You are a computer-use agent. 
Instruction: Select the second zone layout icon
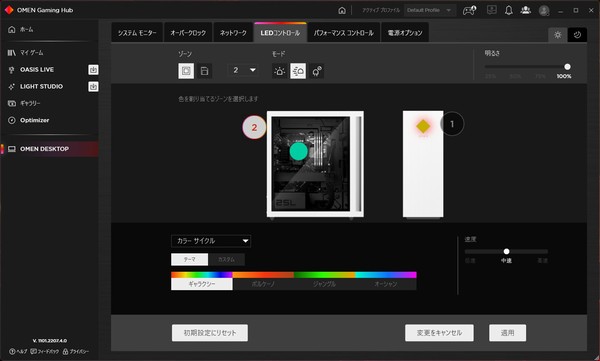point(205,71)
